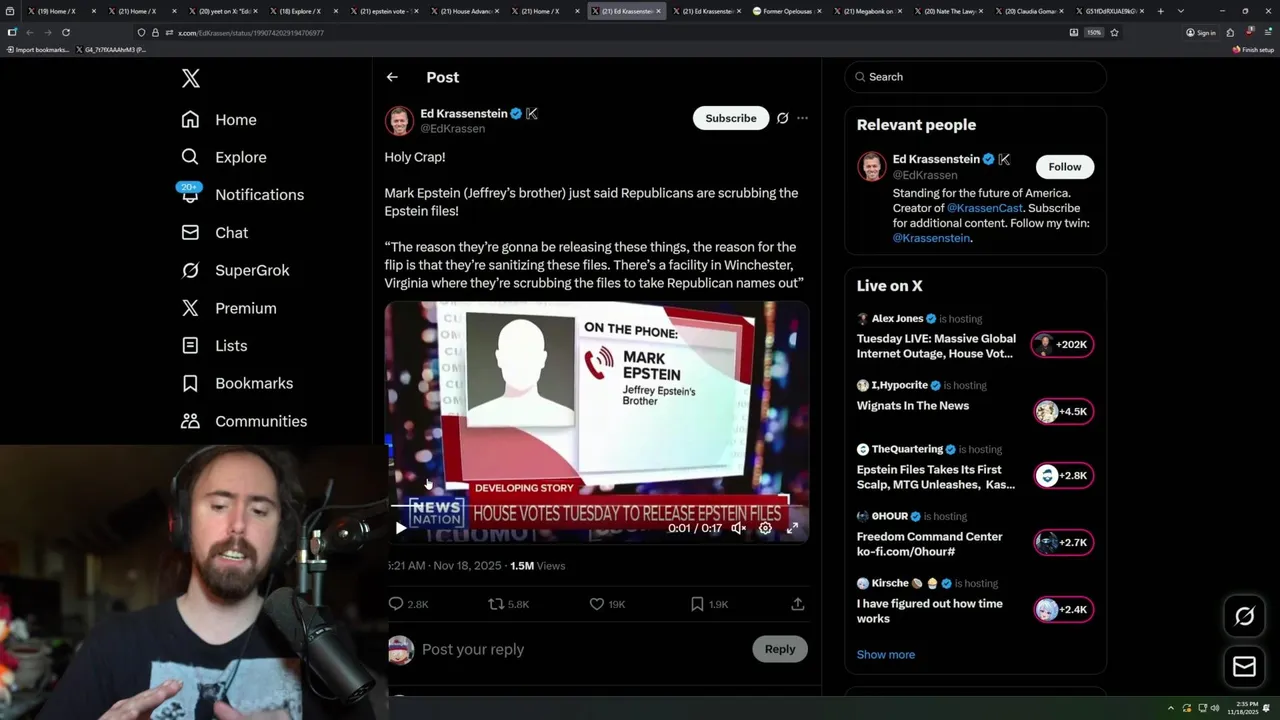Click Sign in in the browser toolbar
1280x720 pixels.
tap(1201, 33)
